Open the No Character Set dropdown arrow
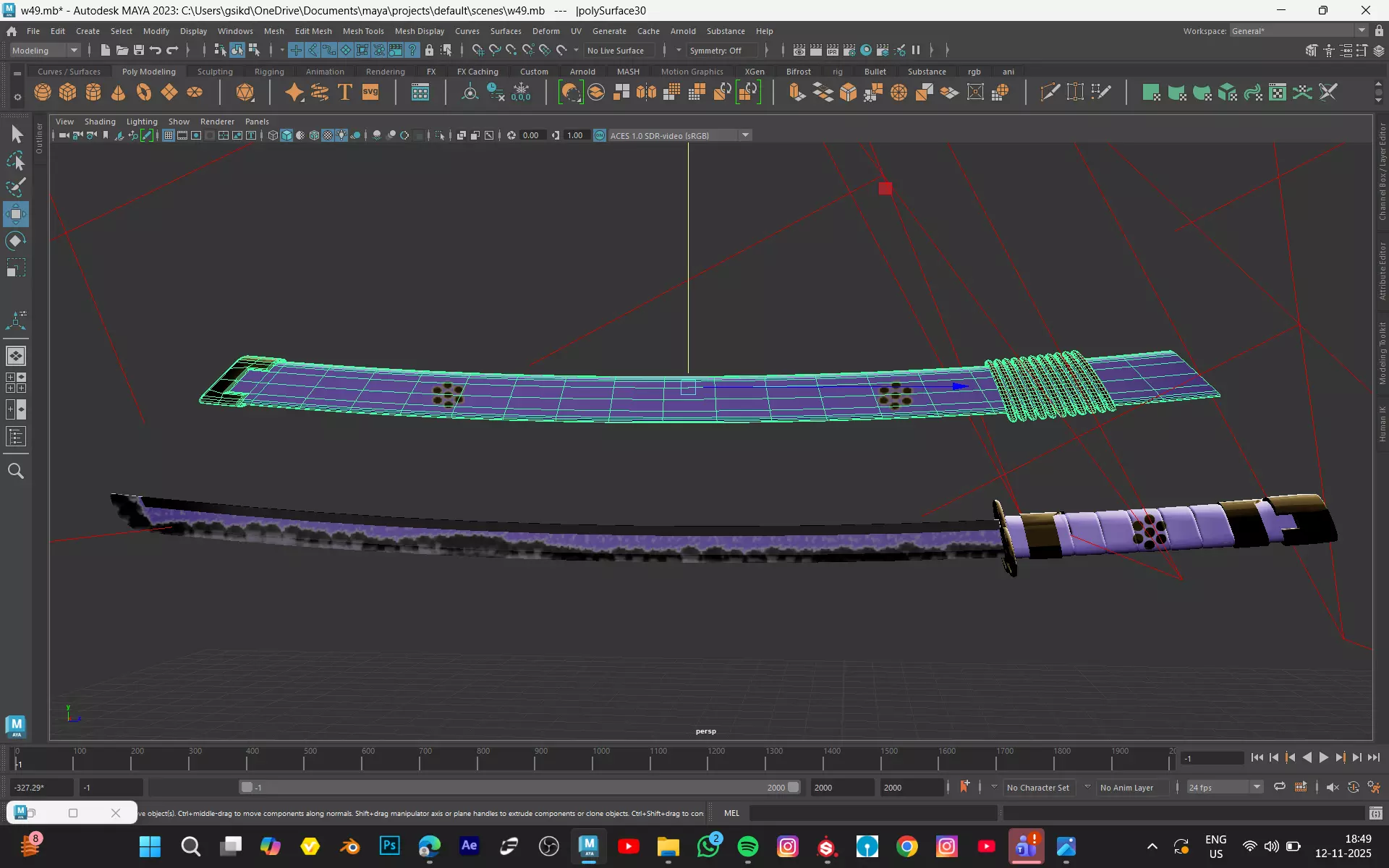This screenshot has height=868, width=1389. point(994,787)
